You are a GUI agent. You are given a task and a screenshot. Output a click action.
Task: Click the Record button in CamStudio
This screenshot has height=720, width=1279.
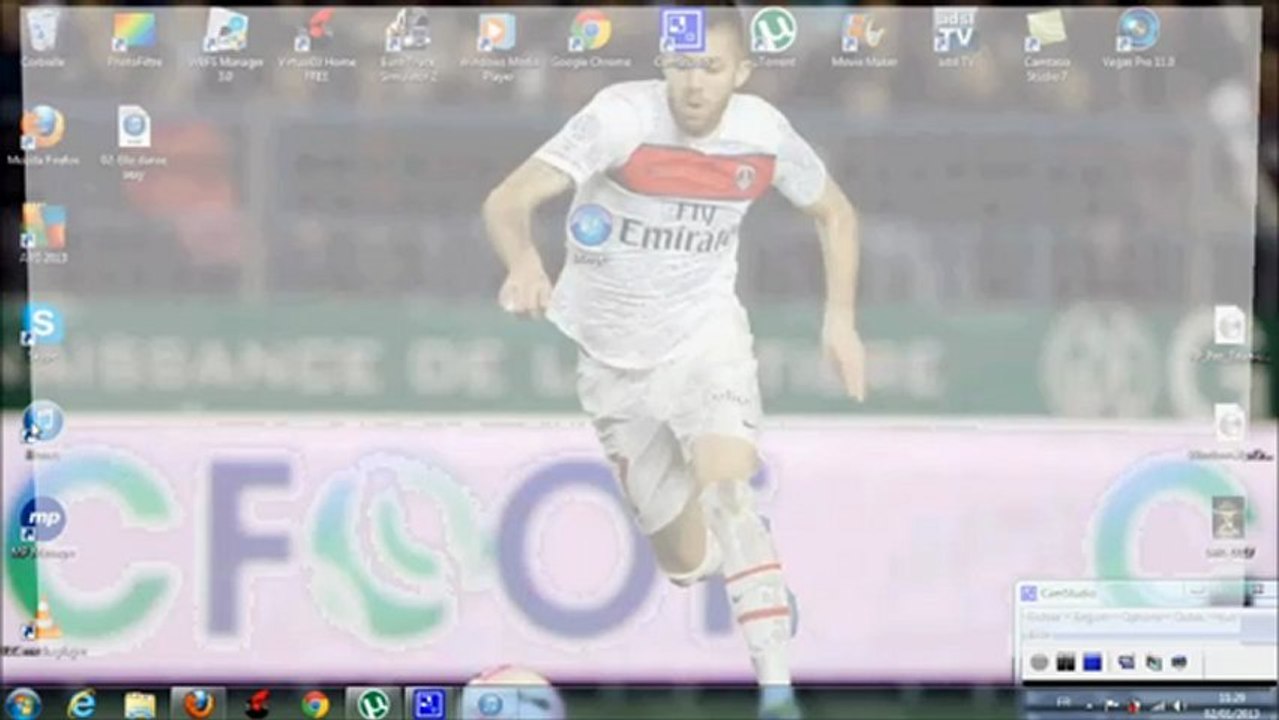(1039, 661)
